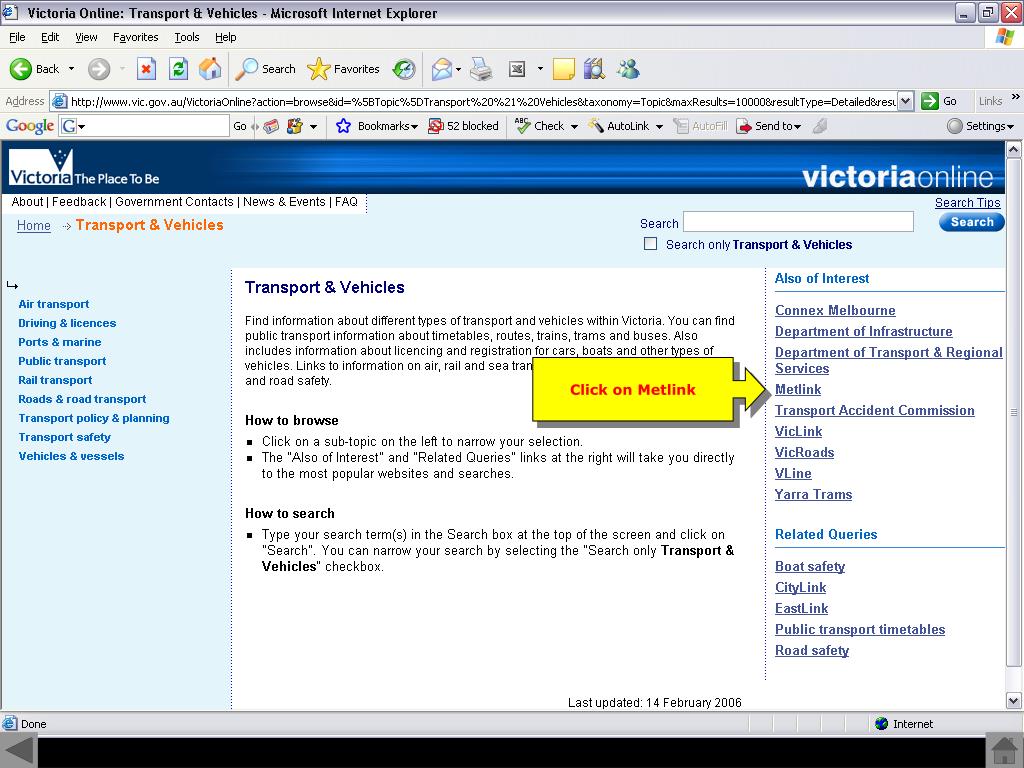Expand the AutoLink dropdown arrow

point(659,127)
